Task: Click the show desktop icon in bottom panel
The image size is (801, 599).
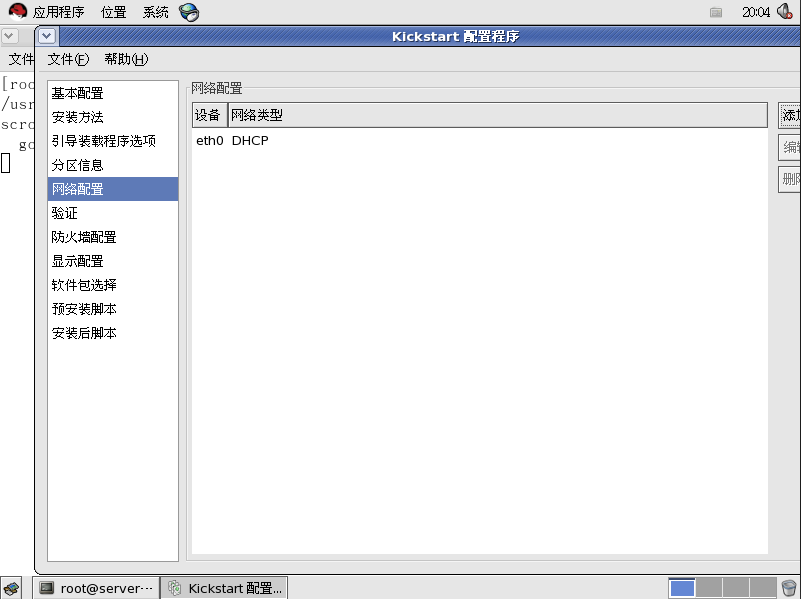Action: pos(11,588)
